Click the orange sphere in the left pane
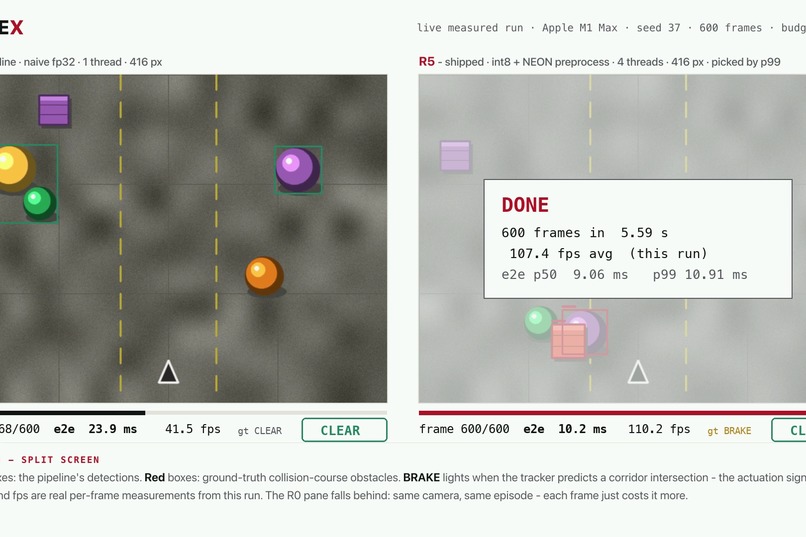This screenshot has height=537, width=806. coord(264,275)
